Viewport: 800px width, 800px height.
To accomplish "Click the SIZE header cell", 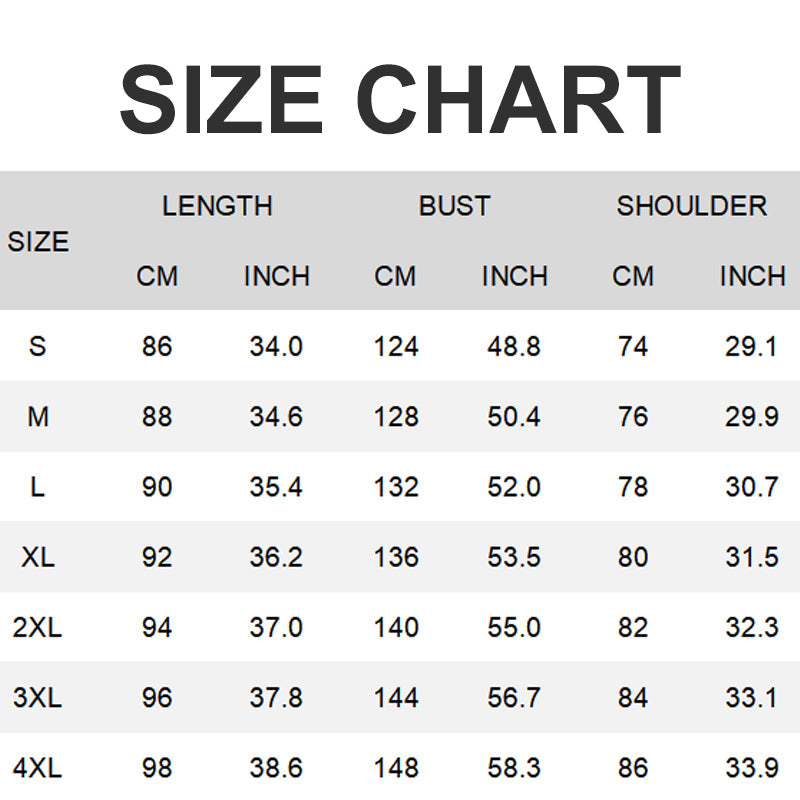I will coord(38,241).
